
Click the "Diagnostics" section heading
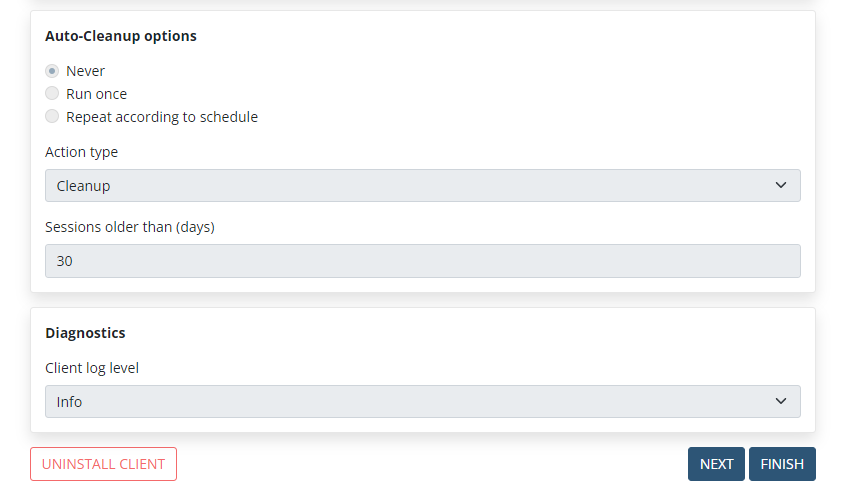85,333
